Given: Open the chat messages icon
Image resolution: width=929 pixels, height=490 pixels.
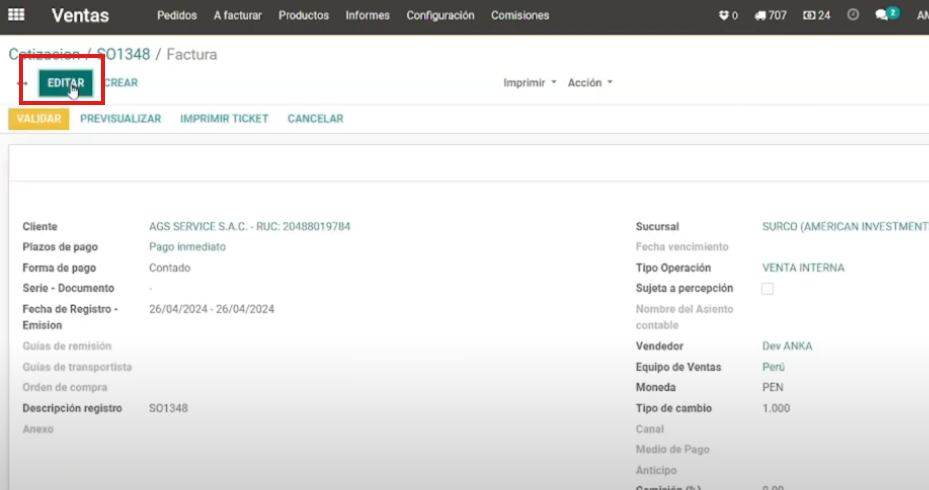Looking at the screenshot, I should coord(887,14).
